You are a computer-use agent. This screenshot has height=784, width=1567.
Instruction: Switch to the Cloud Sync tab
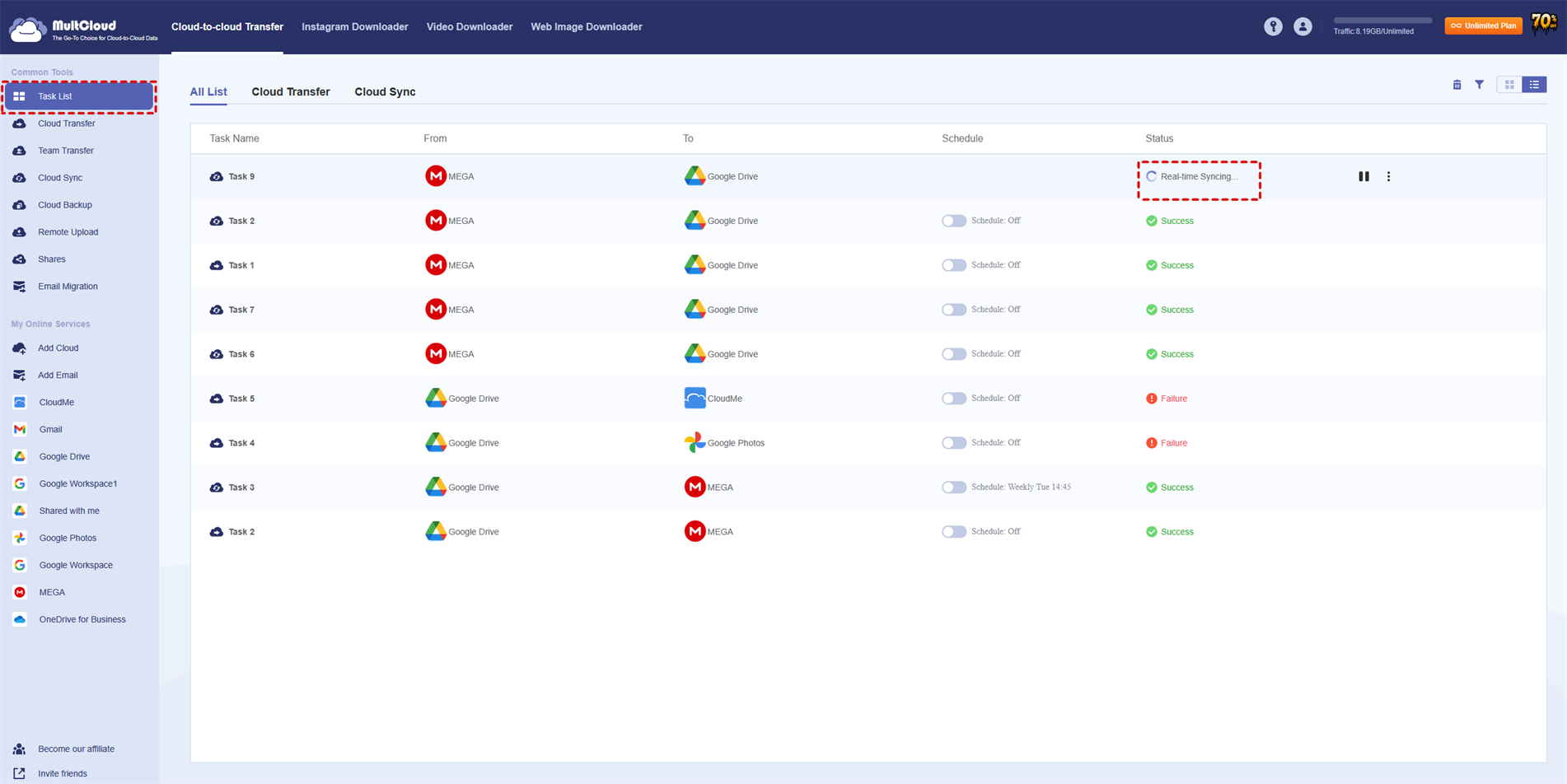point(385,91)
